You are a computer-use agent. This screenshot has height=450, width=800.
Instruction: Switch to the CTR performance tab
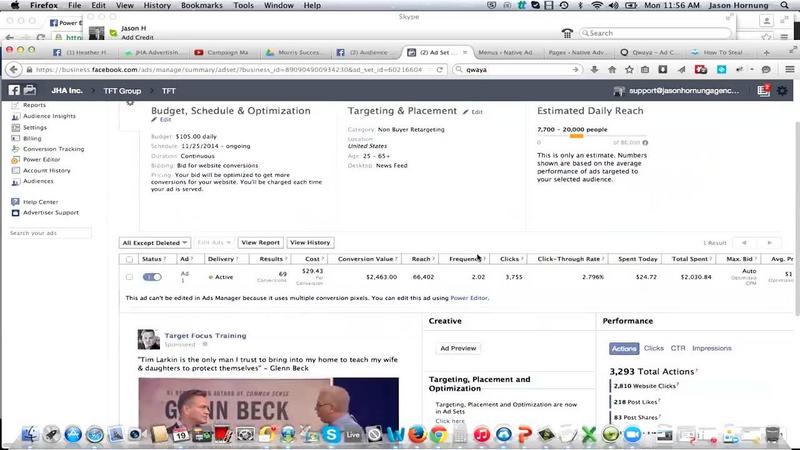click(x=678, y=348)
